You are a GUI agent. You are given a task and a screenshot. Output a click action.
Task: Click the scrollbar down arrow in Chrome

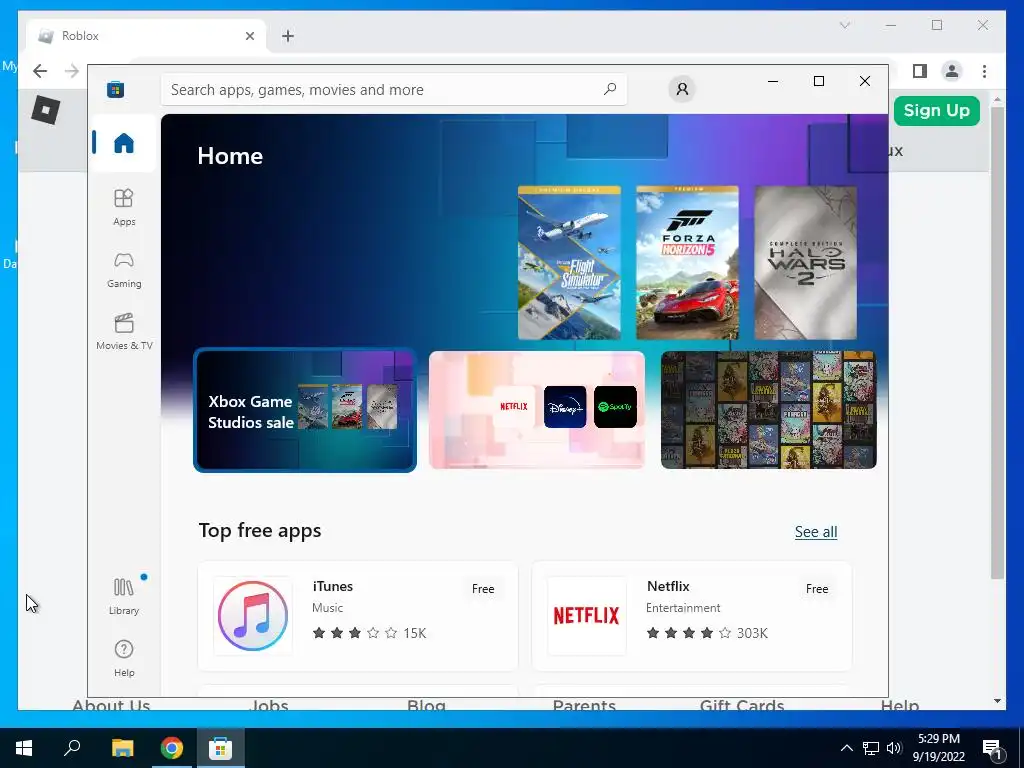(997, 701)
